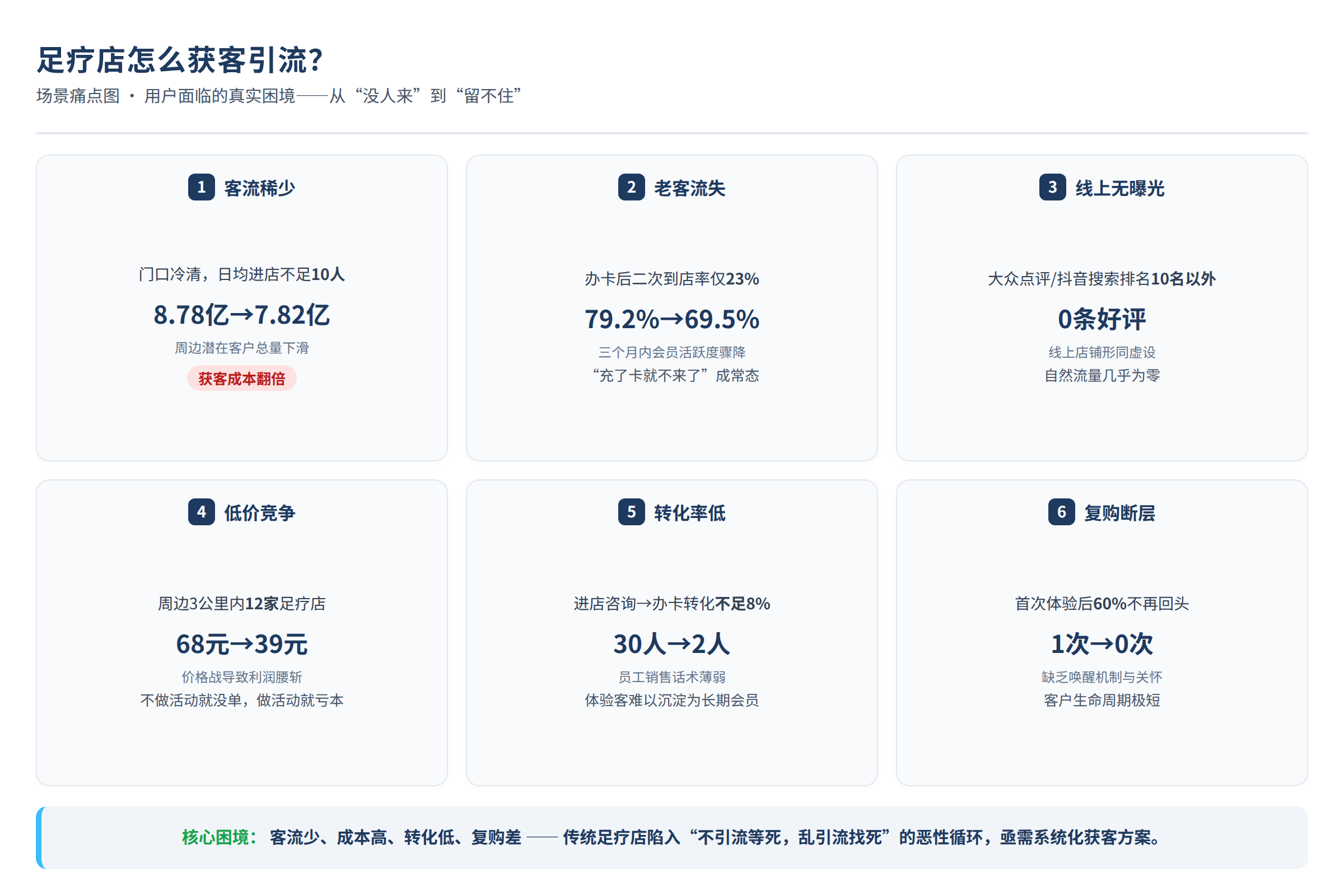
Task: Click the line 周边3公里内12家足疗店
Action: pyautogui.click(x=242, y=604)
